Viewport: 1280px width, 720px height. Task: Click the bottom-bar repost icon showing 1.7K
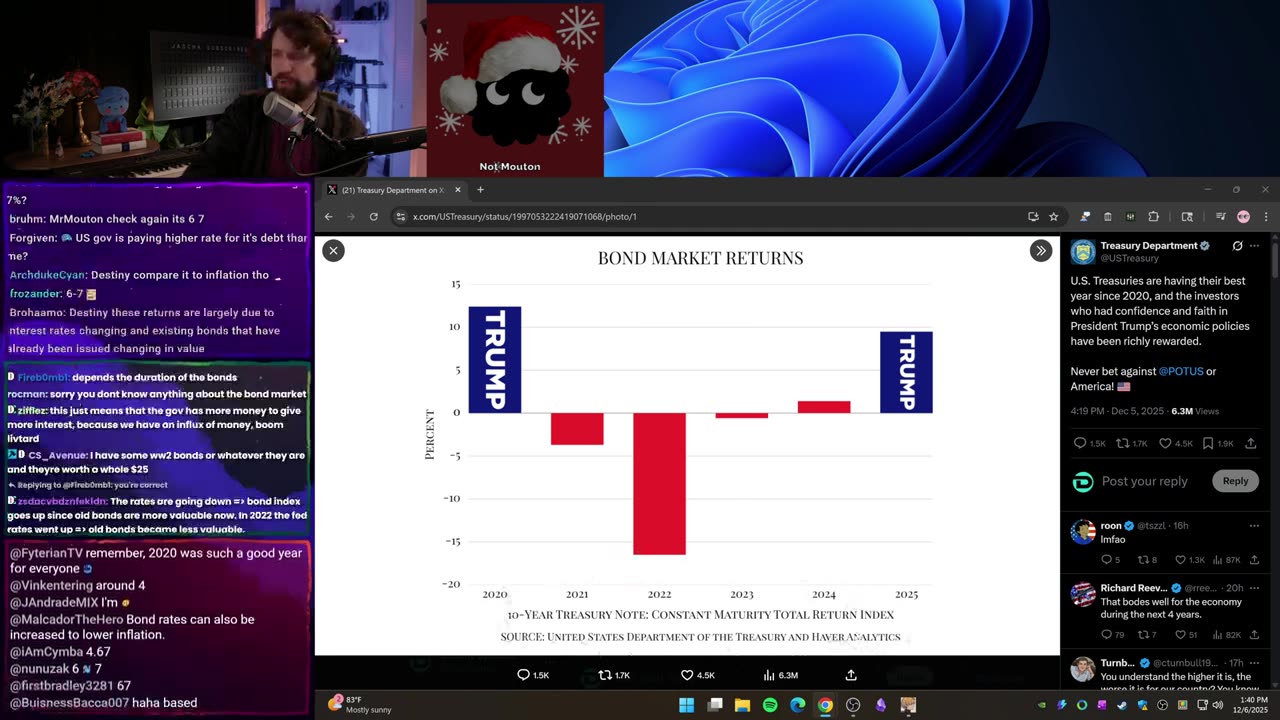click(604, 675)
